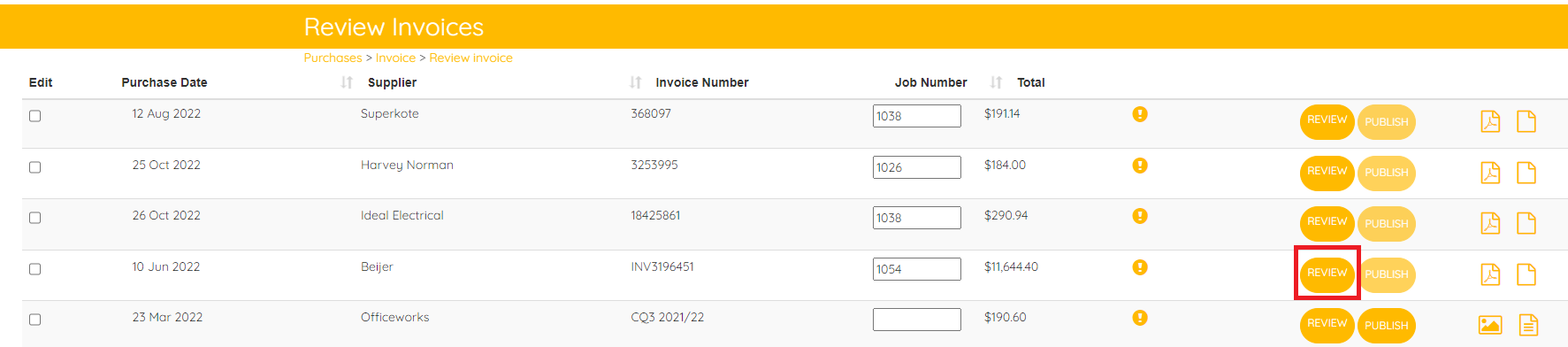The image size is (1568, 347).
Task: Click the empty job number field for Officeworks
Action: tap(916, 320)
